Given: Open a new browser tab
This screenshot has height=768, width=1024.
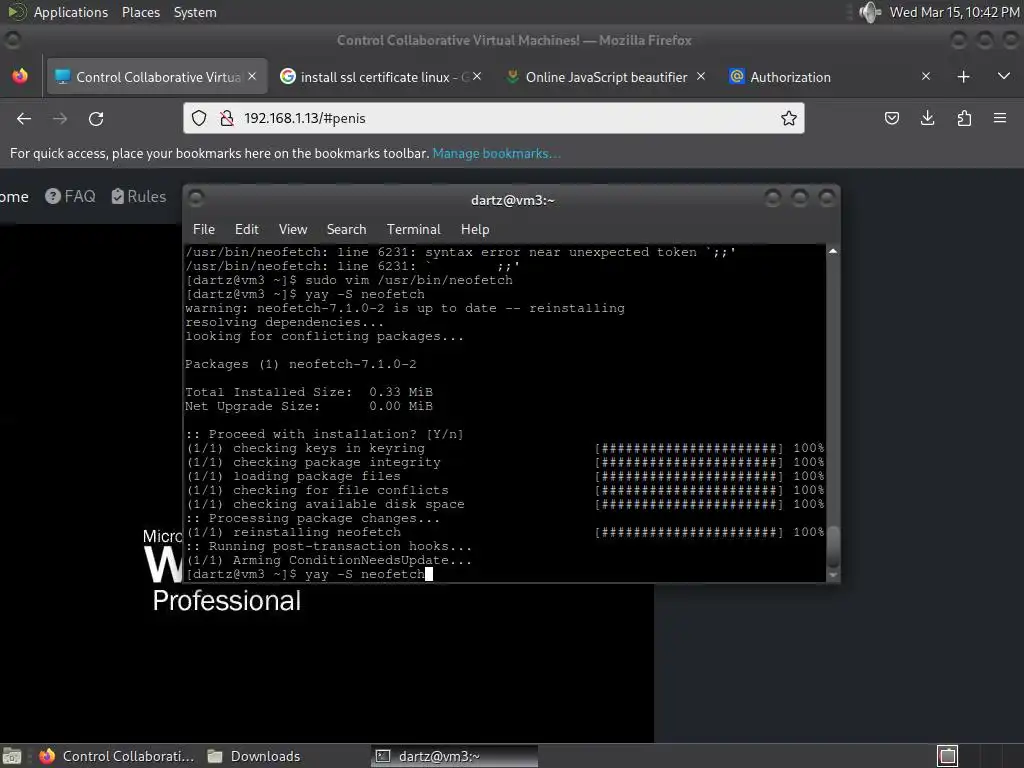Looking at the screenshot, I should (963, 76).
